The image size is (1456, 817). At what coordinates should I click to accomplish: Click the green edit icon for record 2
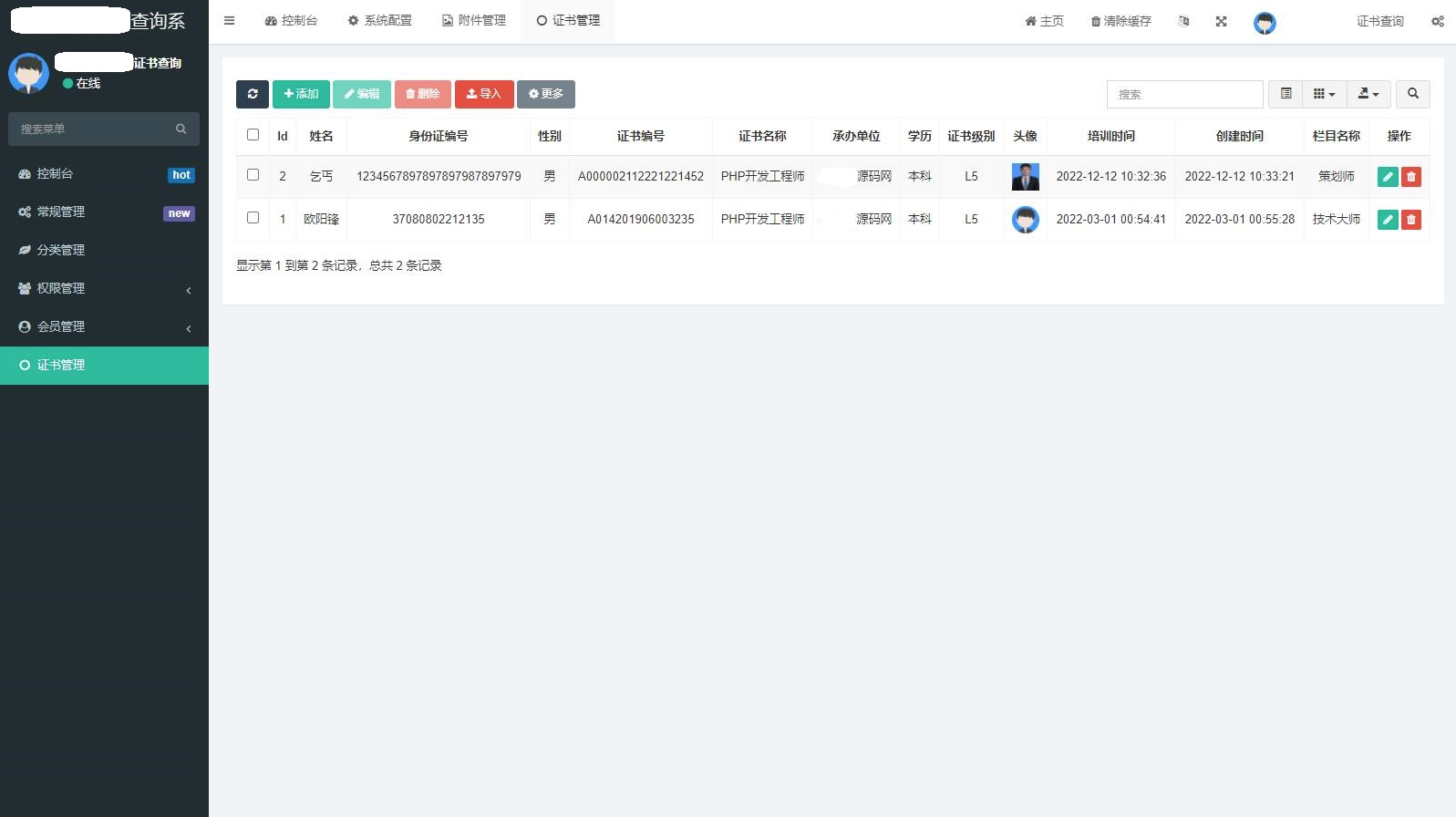coord(1387,177)
